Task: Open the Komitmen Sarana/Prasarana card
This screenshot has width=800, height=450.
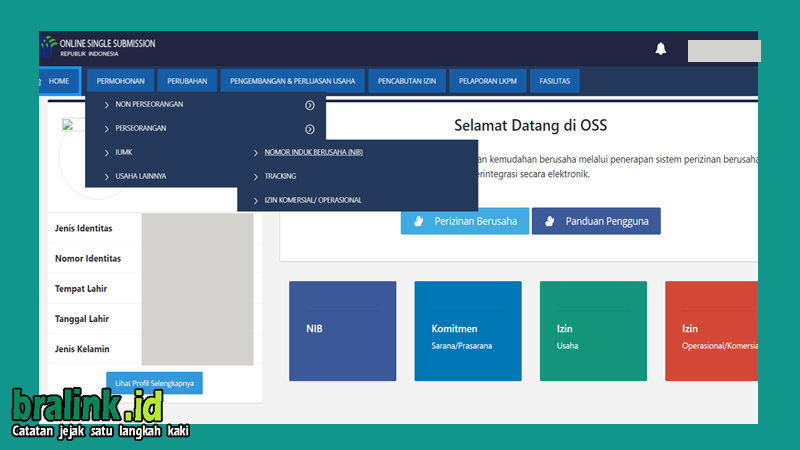Action: [x=468, y=331]
